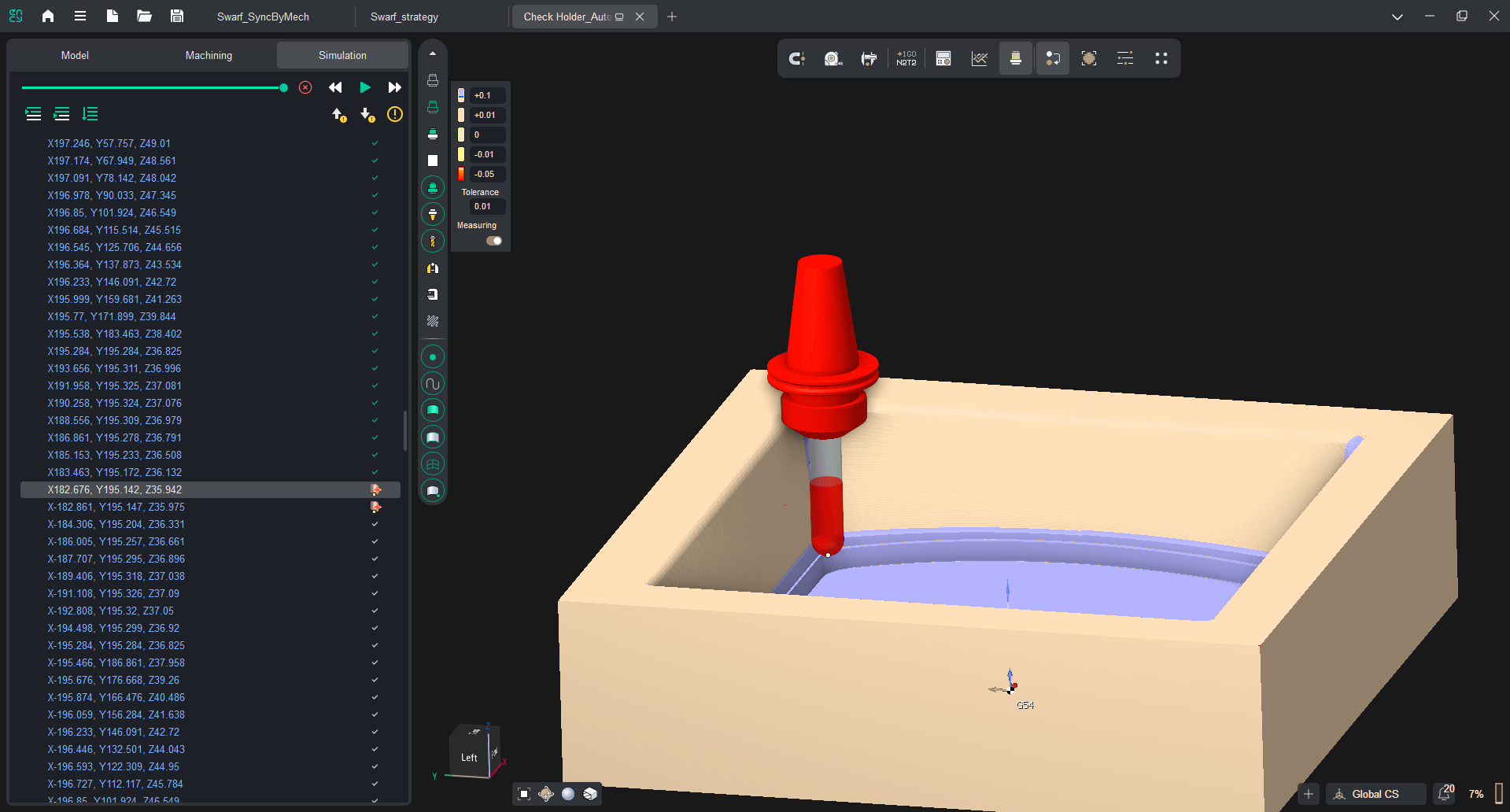1510x812 pixels.
Task: Fit object to view frame icon
Action: tap(1089, 58)
